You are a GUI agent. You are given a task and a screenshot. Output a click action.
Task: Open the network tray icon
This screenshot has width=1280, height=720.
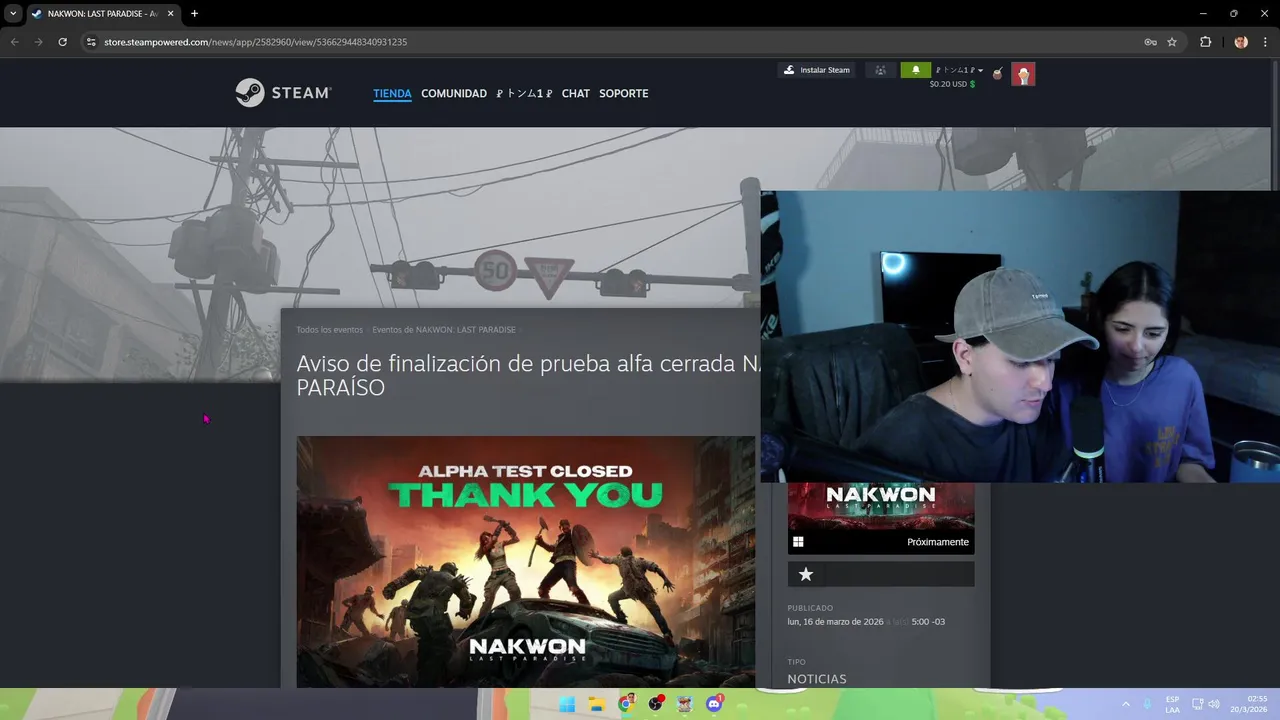pos(1198,704)
